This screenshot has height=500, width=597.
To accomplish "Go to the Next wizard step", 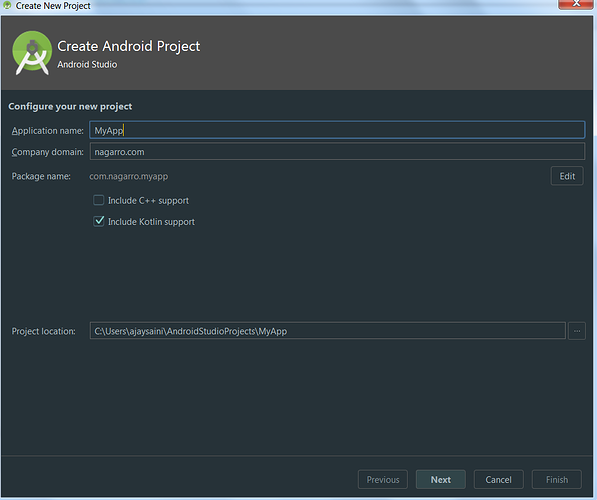I will pyautogui.click(x=441, y=479).
